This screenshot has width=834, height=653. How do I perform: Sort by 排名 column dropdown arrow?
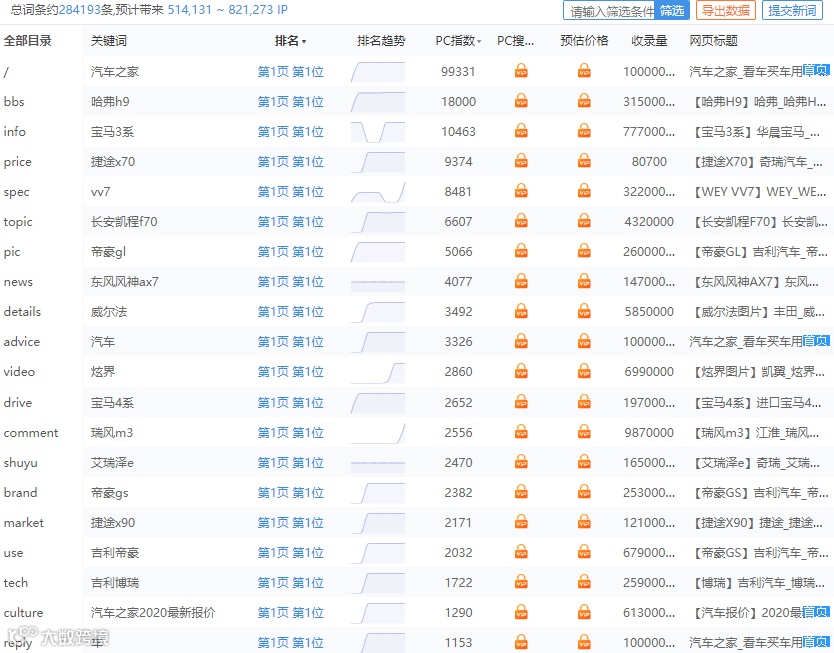pyautogui.click(x=304, y=41)
